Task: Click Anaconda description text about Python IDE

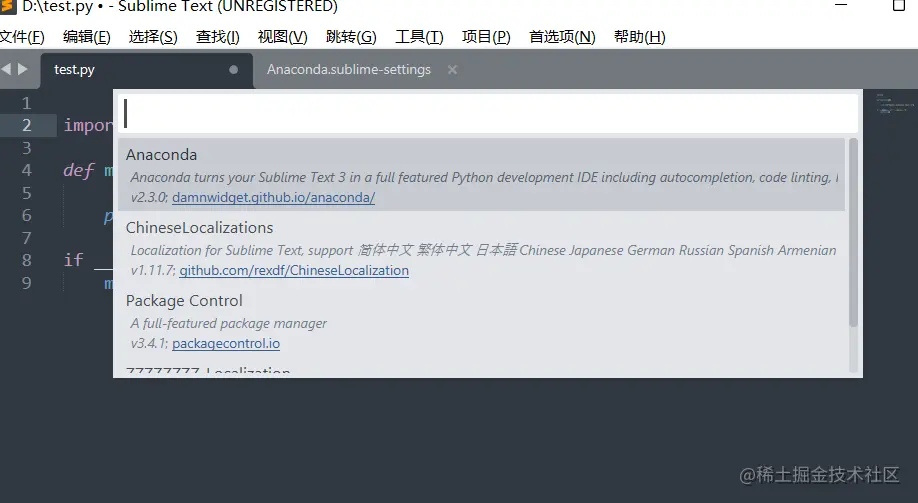Action: pos(484,177)
